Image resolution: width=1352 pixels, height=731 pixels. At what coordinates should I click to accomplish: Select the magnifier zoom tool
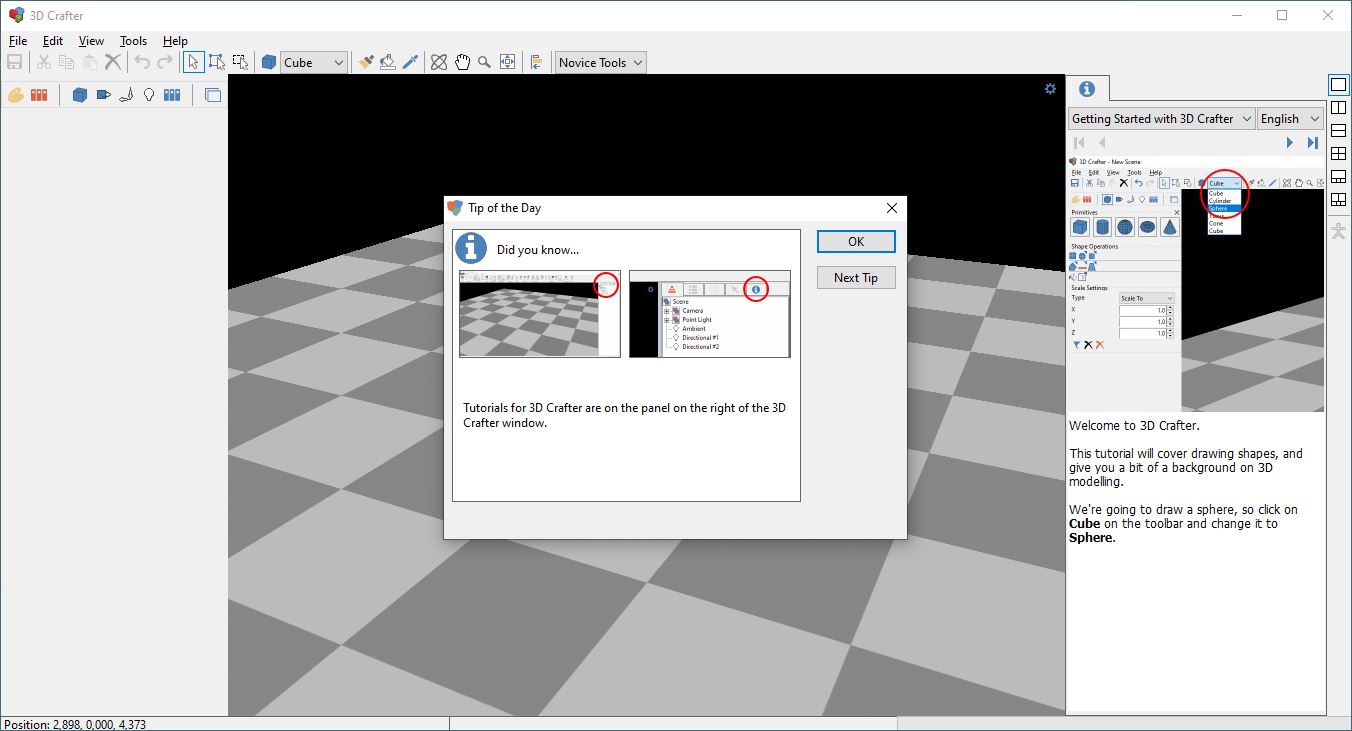click(485, 62)
